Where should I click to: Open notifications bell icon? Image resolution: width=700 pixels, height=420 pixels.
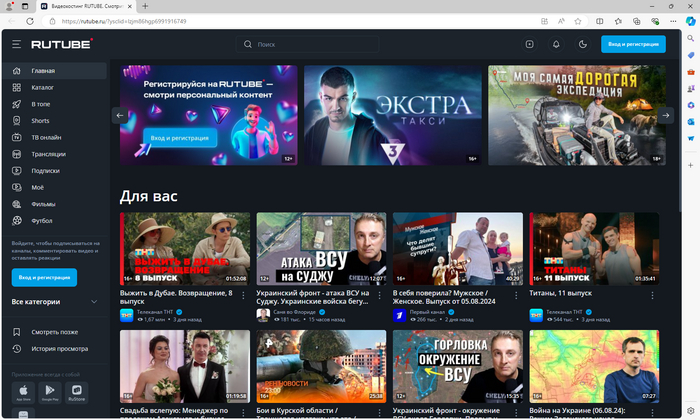pyautogui.click(x=556, y=44)
